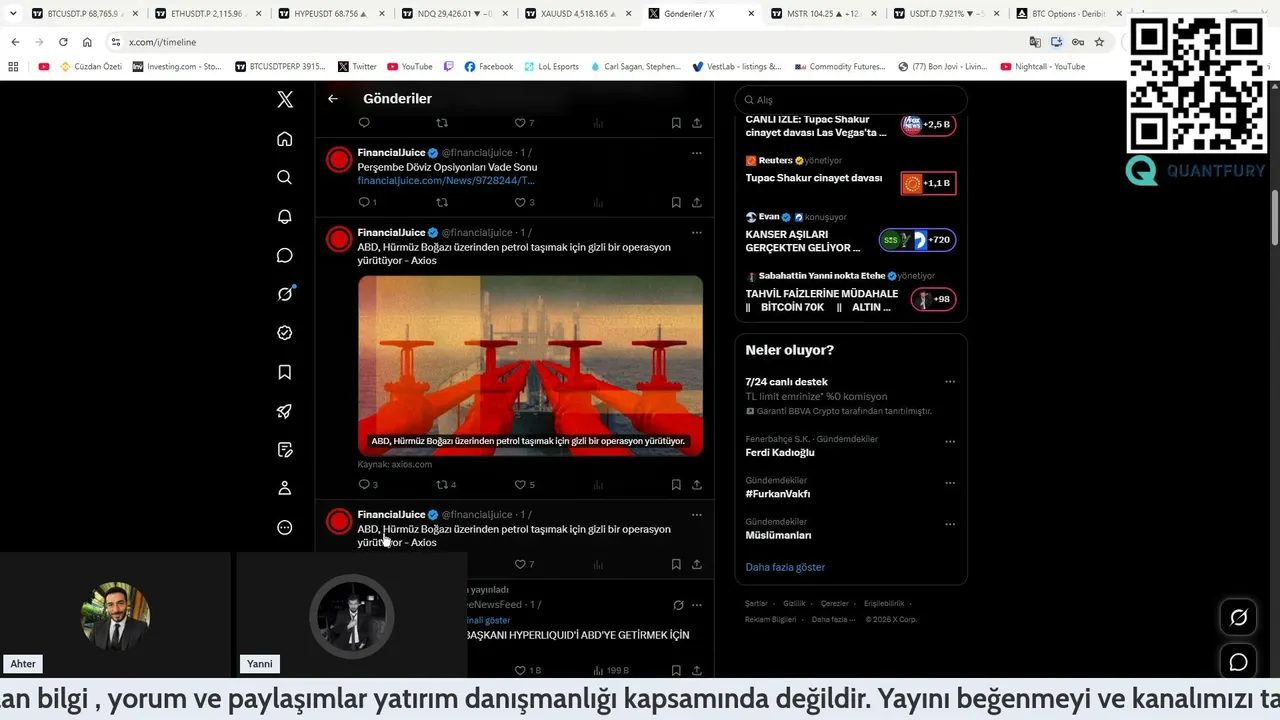Share the HYPERLIQUID post
Viewport: 1280px width, 720px height.
point(697,670)
